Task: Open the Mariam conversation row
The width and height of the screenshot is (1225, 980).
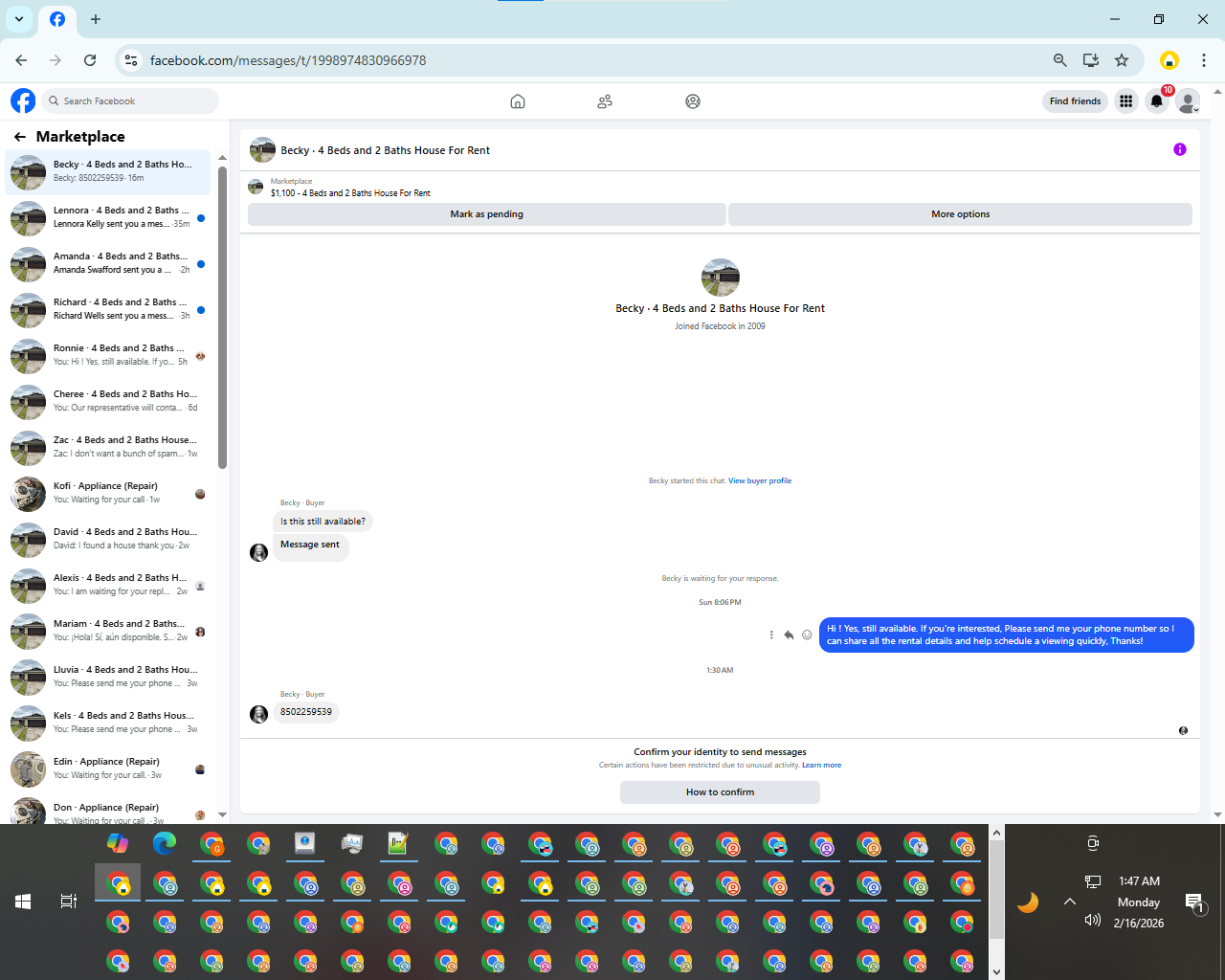Action: (107, 631)
